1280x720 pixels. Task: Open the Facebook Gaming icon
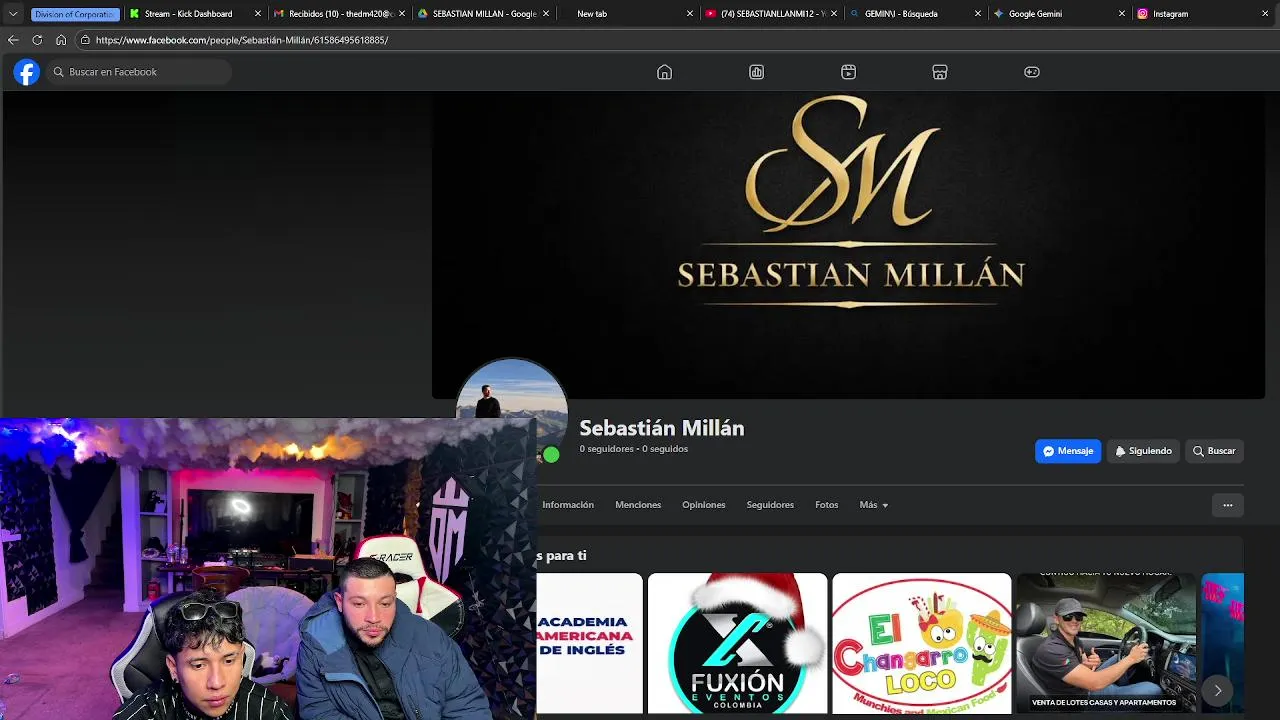pos(1032,72)
